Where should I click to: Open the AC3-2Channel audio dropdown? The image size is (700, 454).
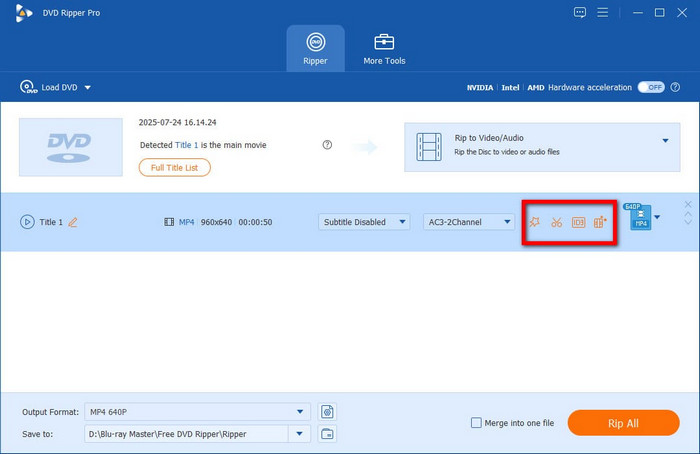[468, 222]
